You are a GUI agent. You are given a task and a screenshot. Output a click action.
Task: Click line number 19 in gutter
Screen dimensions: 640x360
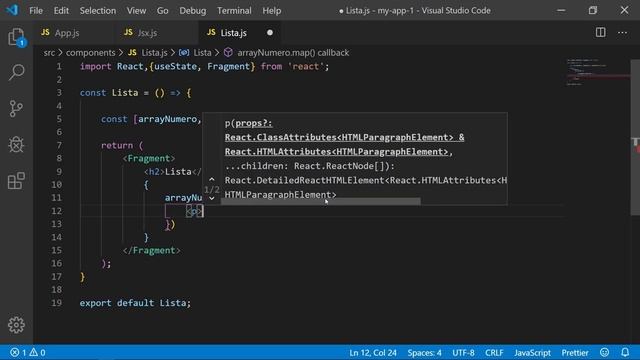(x=57, y=303)
